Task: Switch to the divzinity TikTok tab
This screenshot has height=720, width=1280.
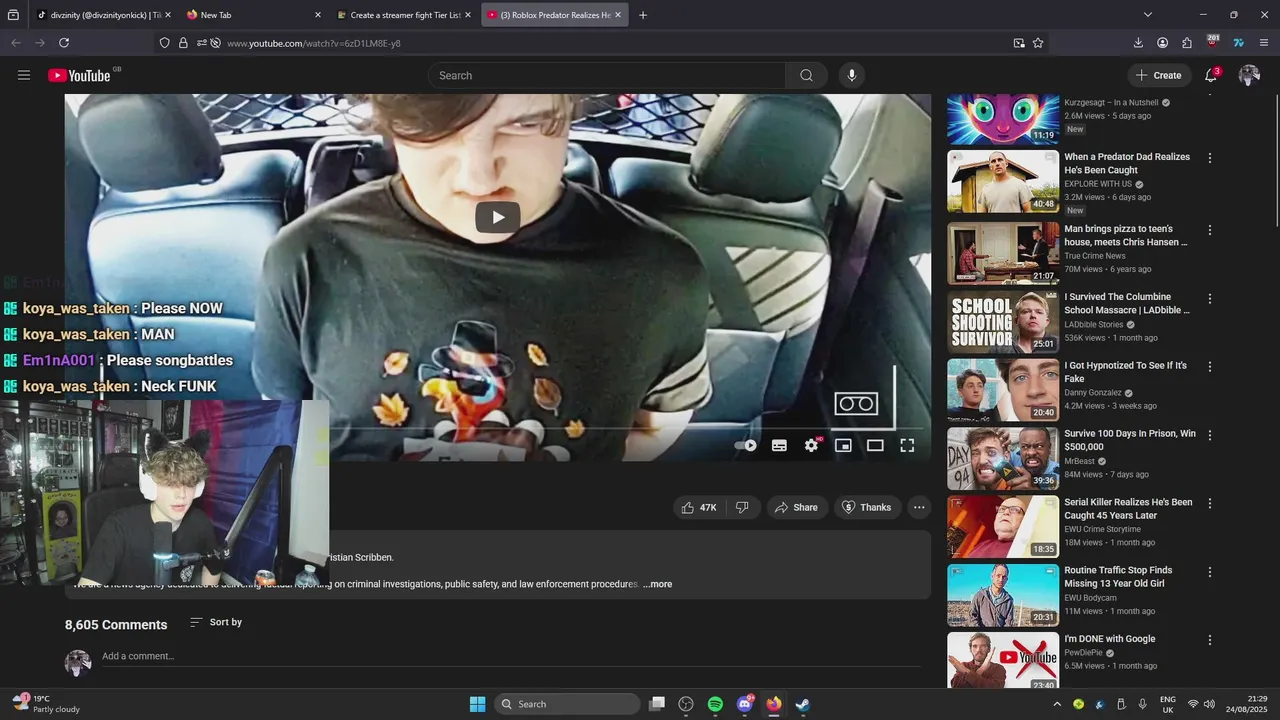Action: (x=103, y=15)
